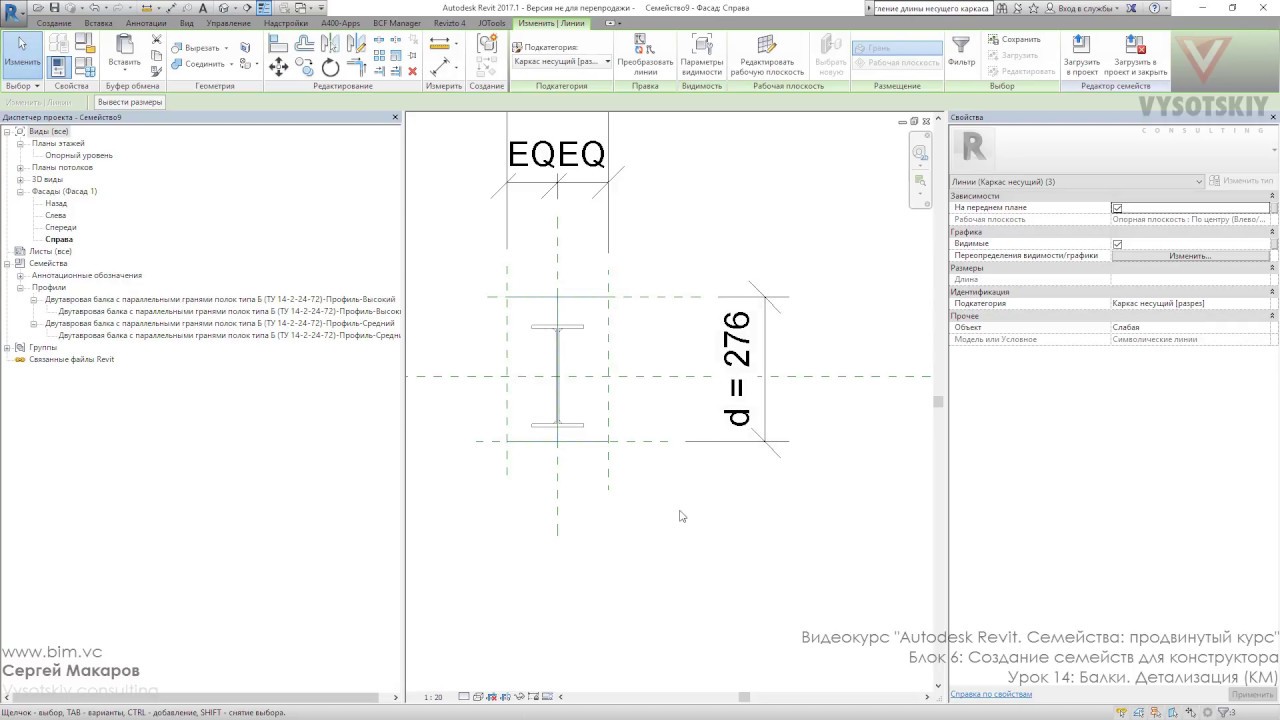
Task: Click the Save icon in quick access toolbar
Action: (56, 8)
